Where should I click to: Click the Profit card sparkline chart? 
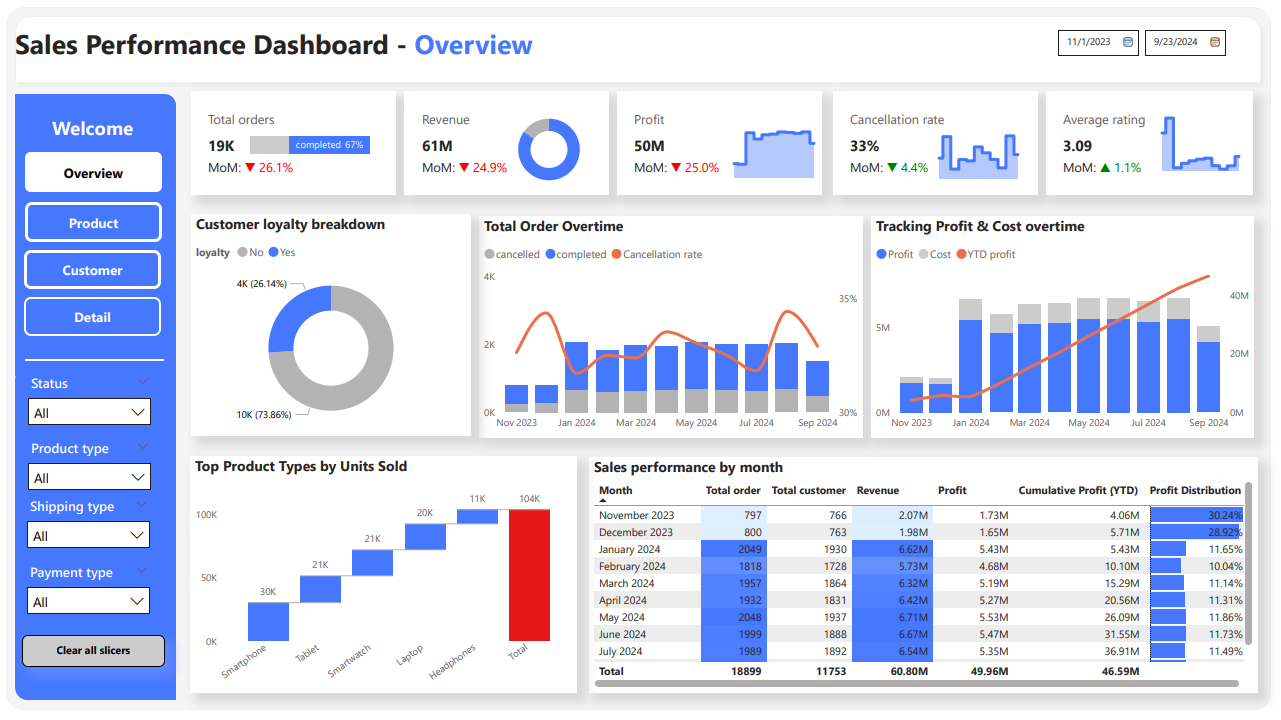tap(773, 154)
